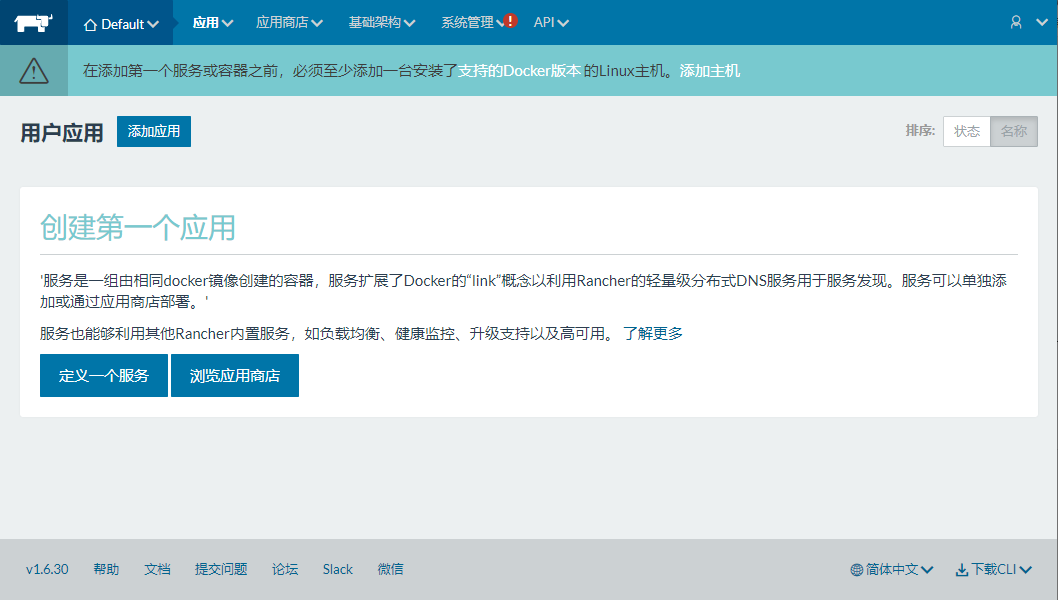Click the 创建第一个应用 heading
The width and height of the screenshot is (1058, 600).
[138, 227]
